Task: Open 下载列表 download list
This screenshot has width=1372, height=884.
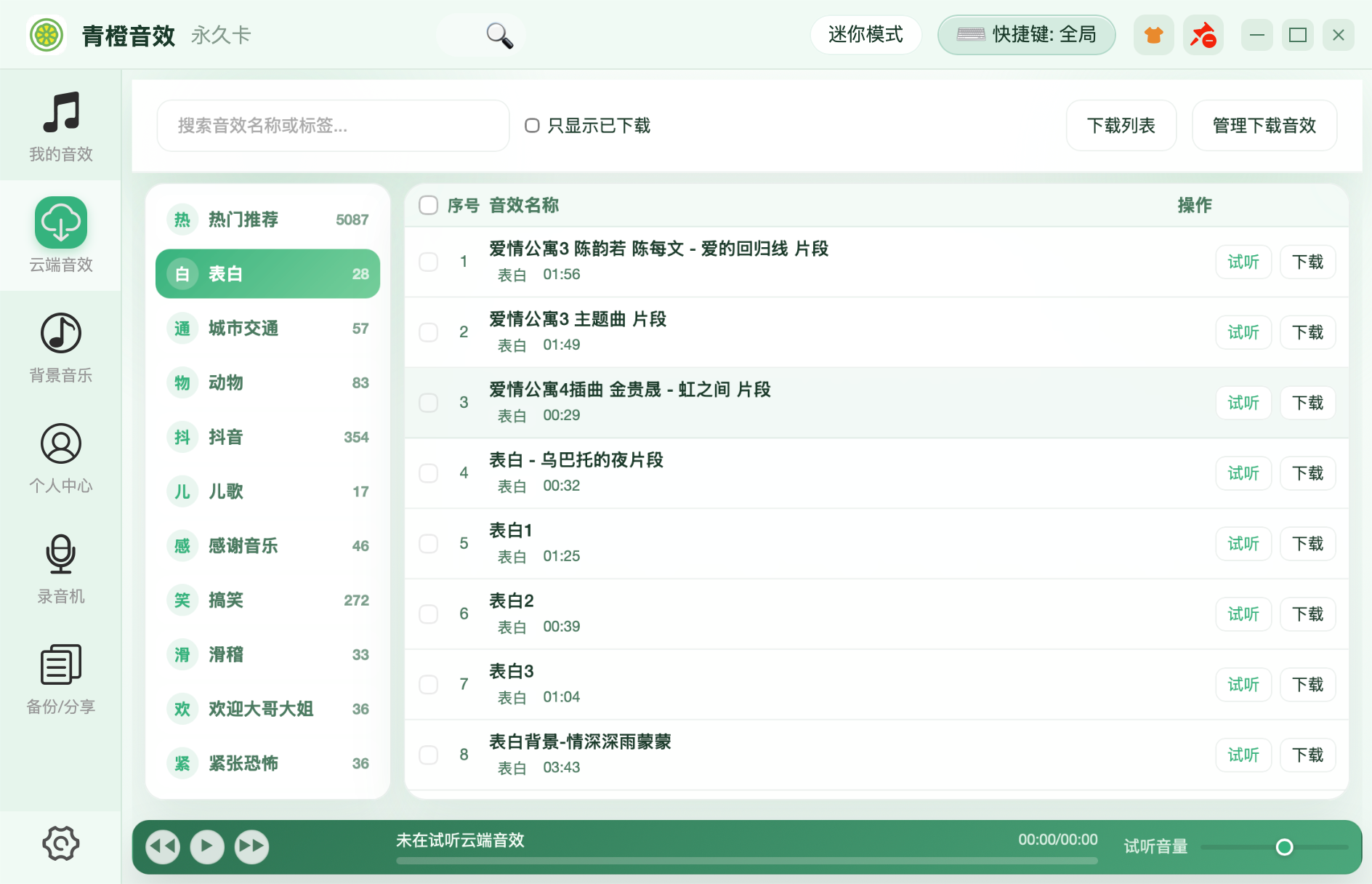Action: (x=1121, y=126)
